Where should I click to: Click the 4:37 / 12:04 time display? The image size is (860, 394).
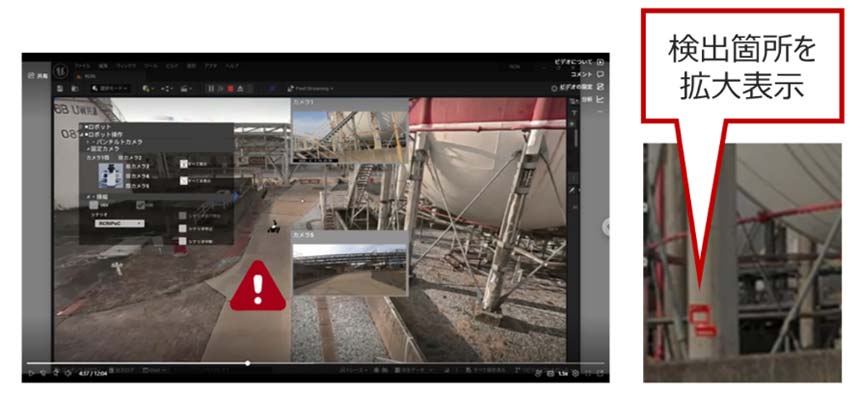(93, 373)
